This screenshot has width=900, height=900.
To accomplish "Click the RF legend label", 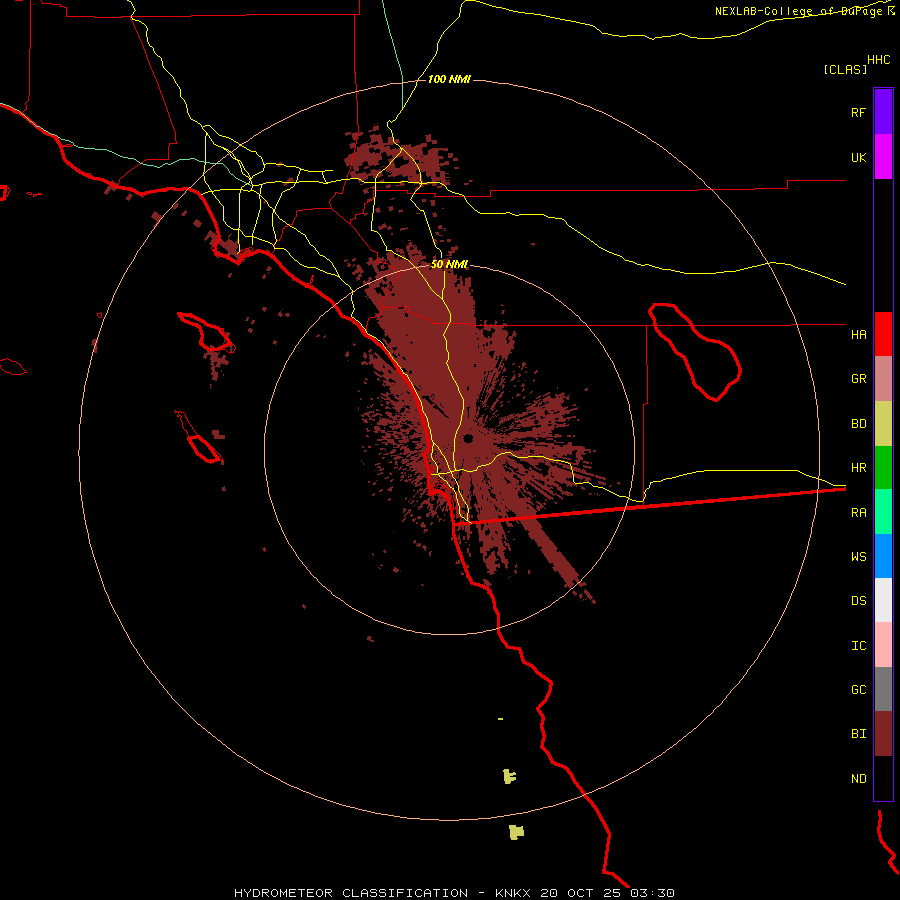I will point(858,112).
